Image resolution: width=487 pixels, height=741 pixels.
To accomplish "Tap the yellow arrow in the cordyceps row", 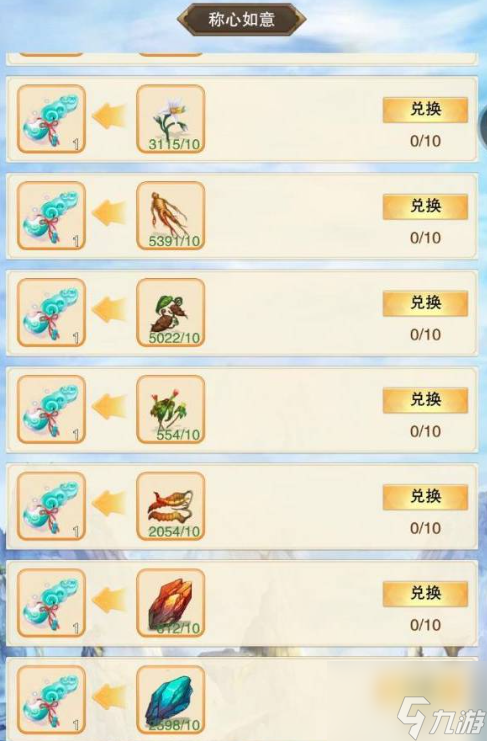I will (x=110, y=504).
